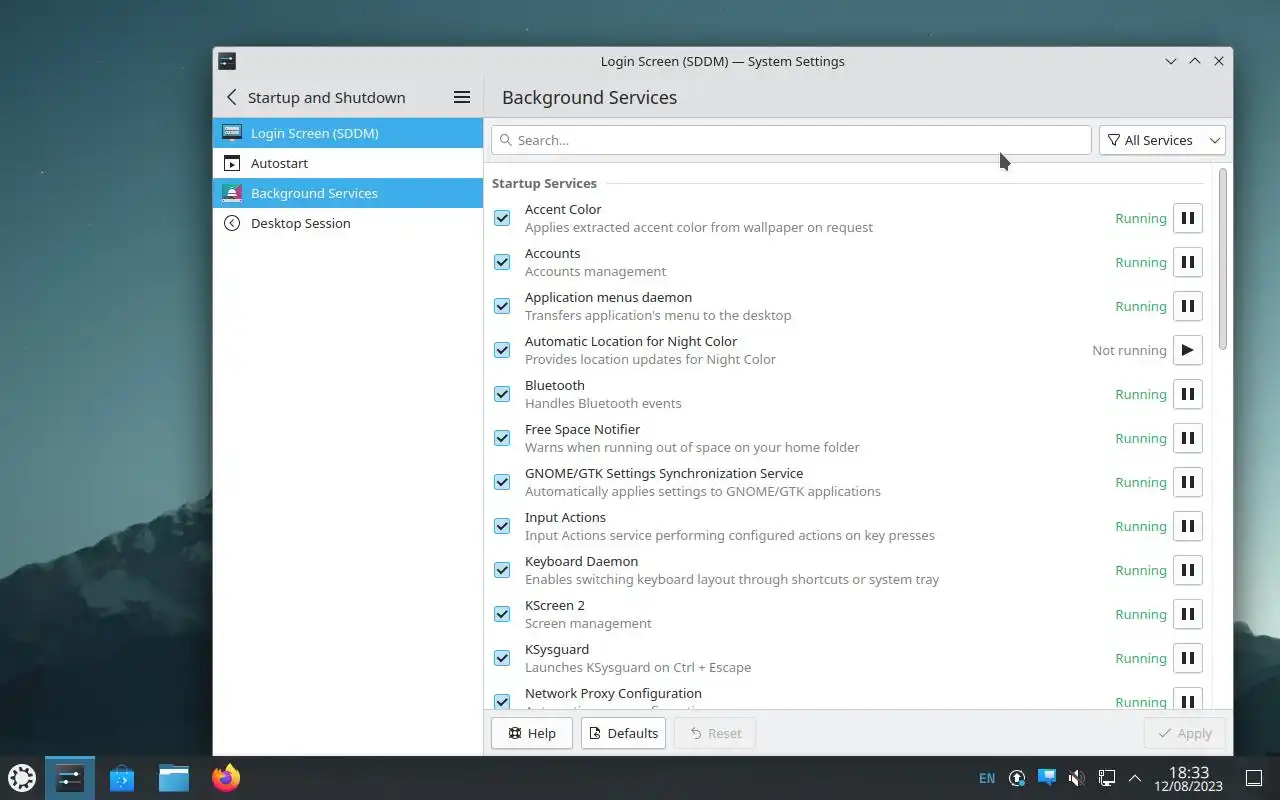Start the Automatic Location for Night Color service
Image resolution: width=1280 pixels, height=800 pixels.
coord(1187,350)
